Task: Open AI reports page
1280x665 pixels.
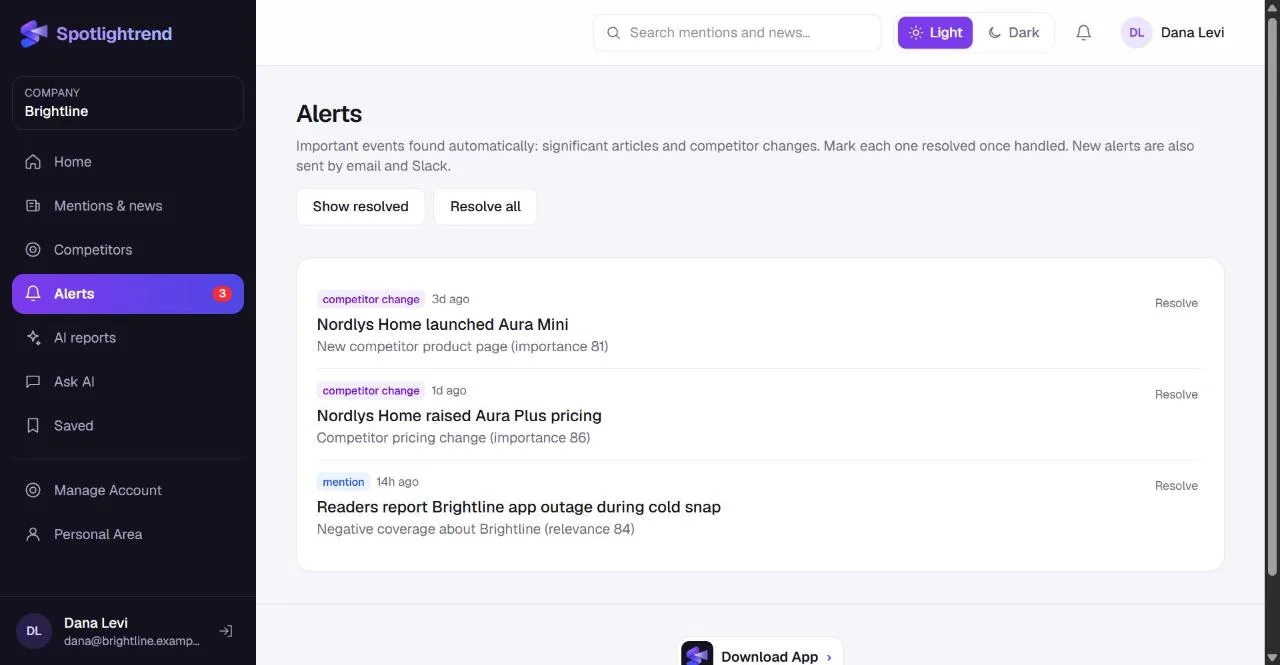Action: [128, 338]
